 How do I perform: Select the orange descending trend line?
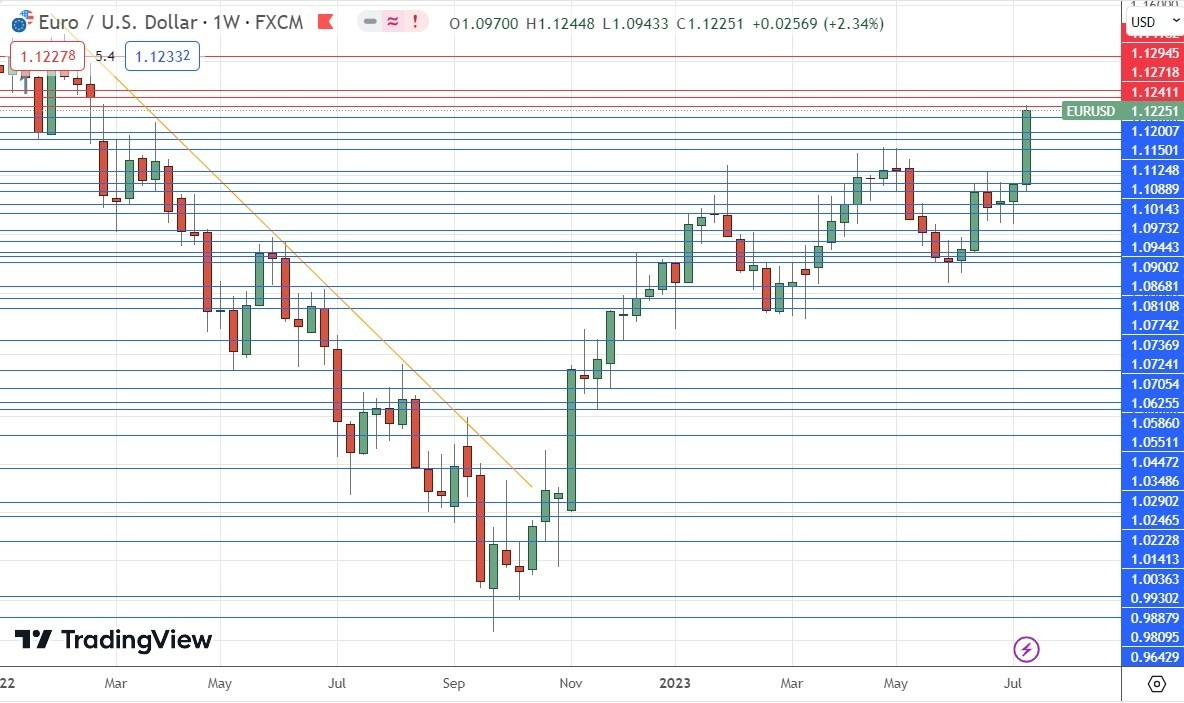click(x=300, y=260)
